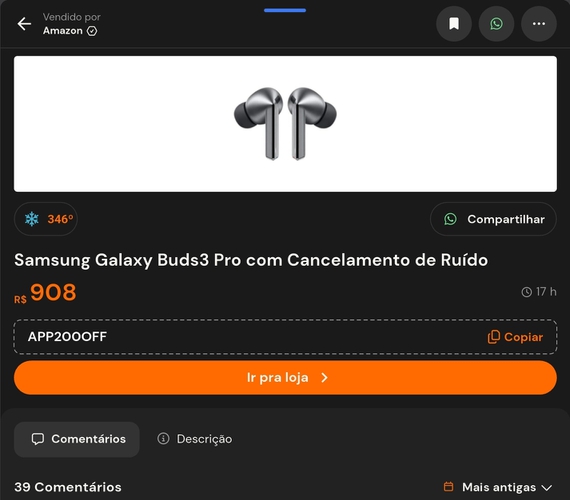Save the deal with the bookmark icon
This screenshot has width=570, height=500.
454,24
